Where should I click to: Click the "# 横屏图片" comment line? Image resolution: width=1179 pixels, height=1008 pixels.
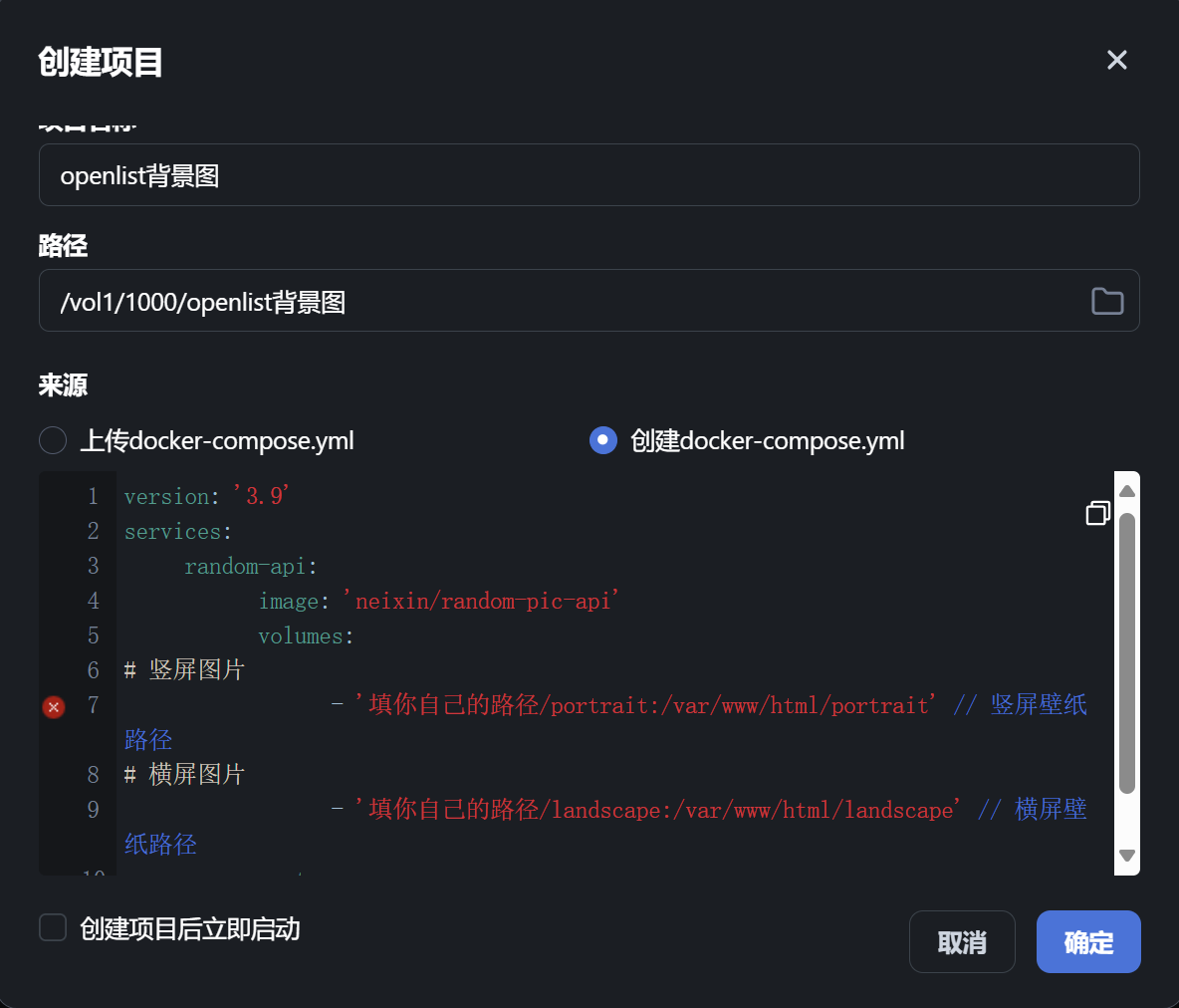(x=185, y=774)
